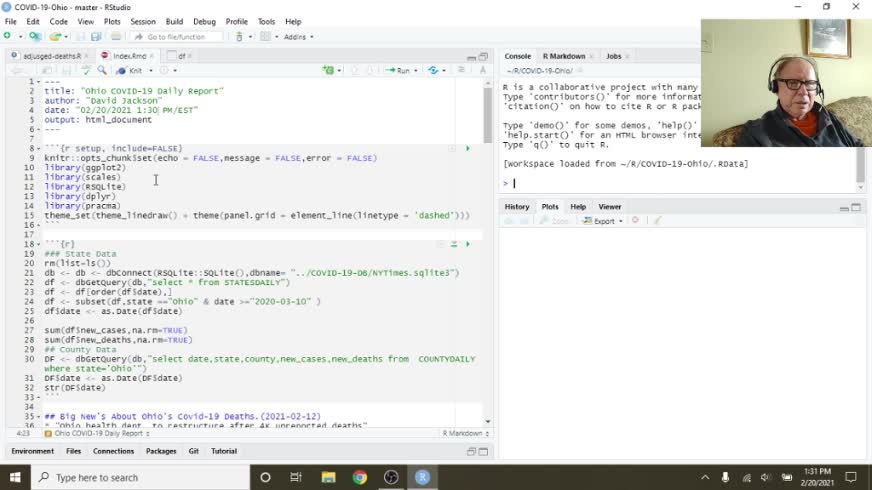Switch to the Git tab

click(194, 451)
